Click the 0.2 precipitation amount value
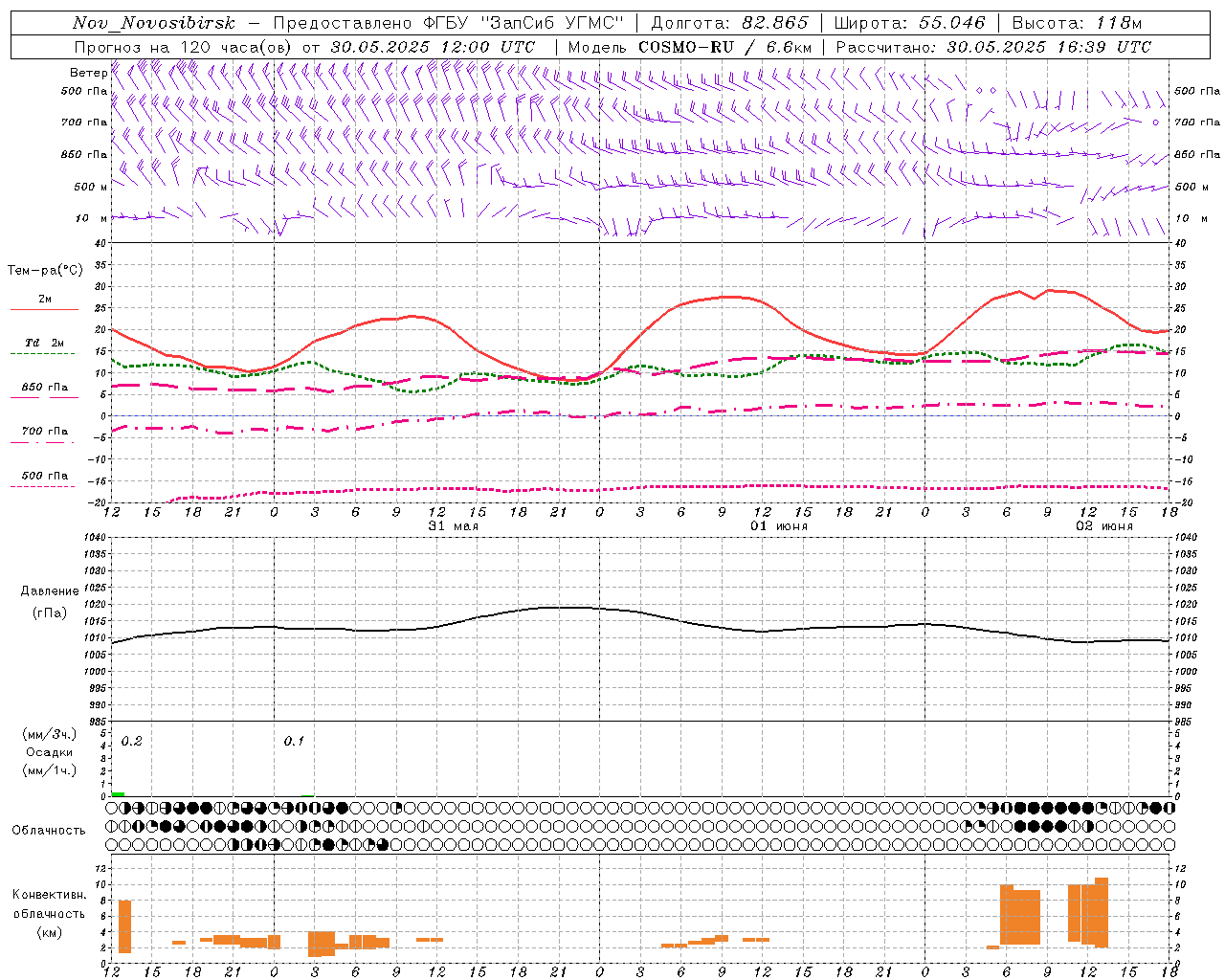 tap(131, 741)
